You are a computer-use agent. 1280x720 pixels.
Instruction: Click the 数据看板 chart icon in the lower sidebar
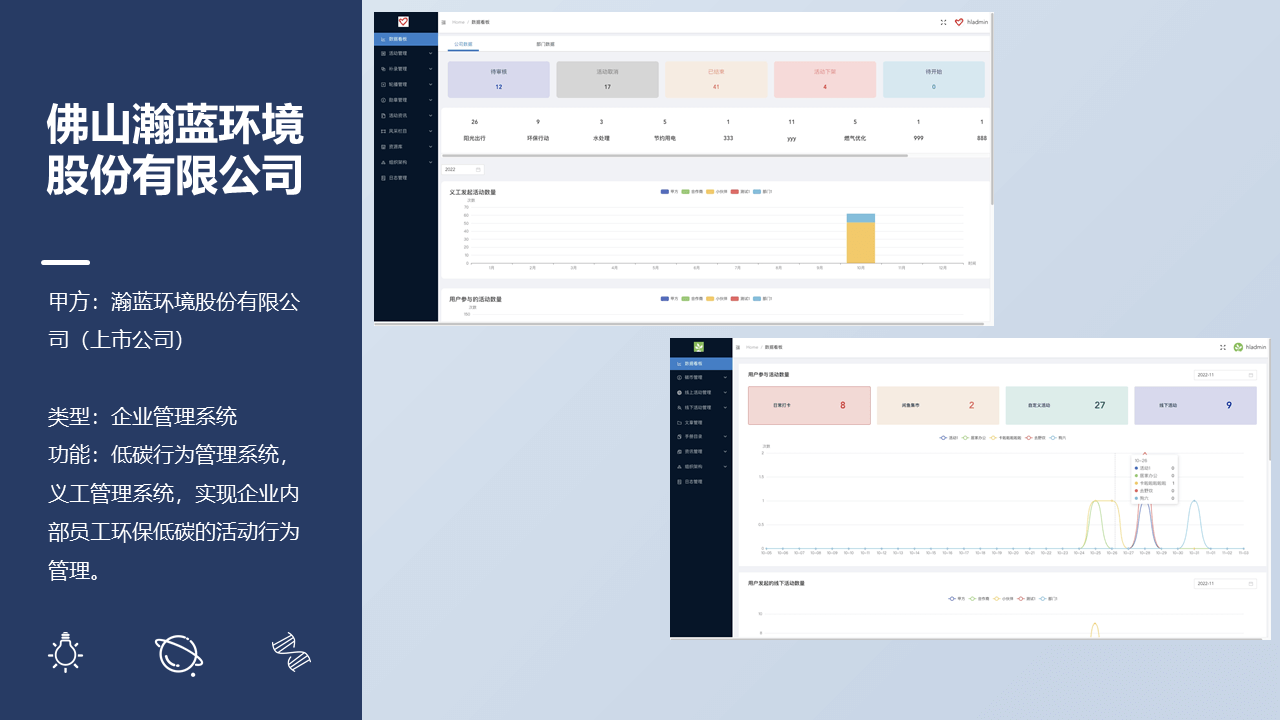(679, 364)
